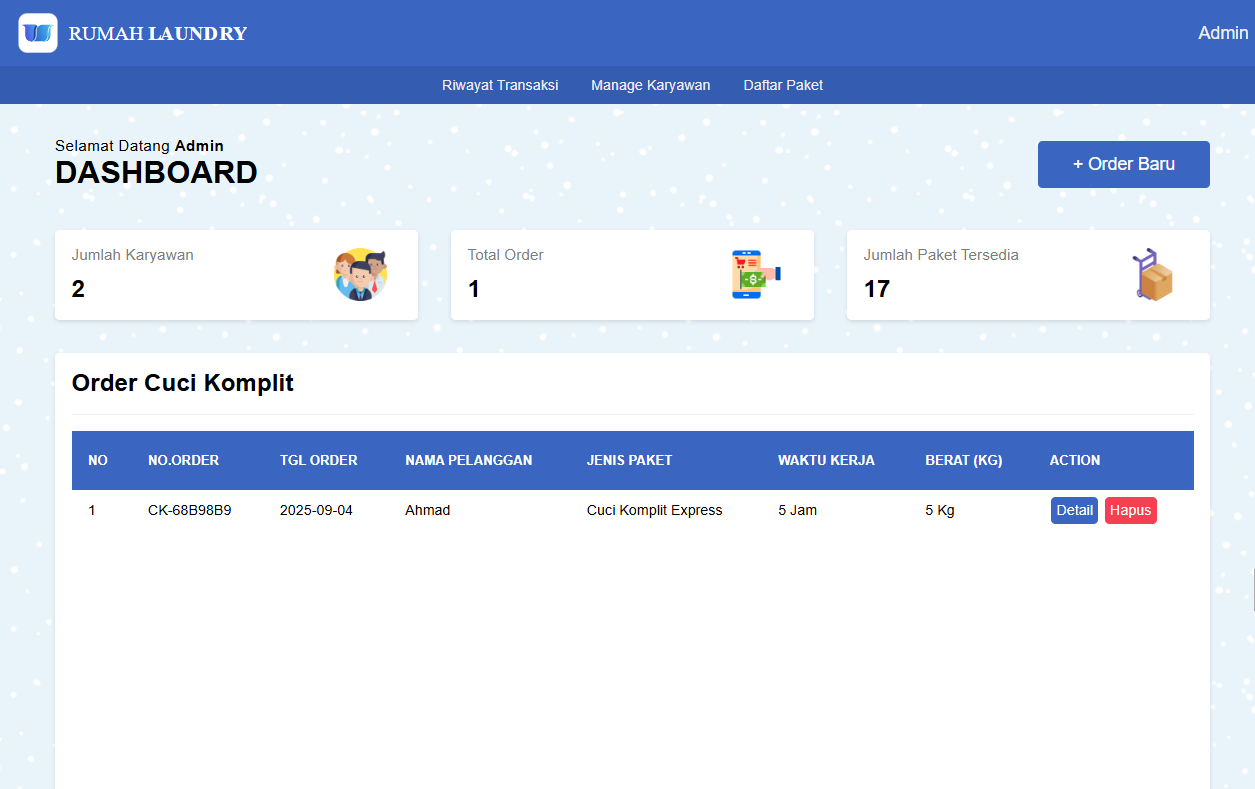Click the TGL ORDER column header
The image size is (1255, 789).
click(x=318, y=460)
